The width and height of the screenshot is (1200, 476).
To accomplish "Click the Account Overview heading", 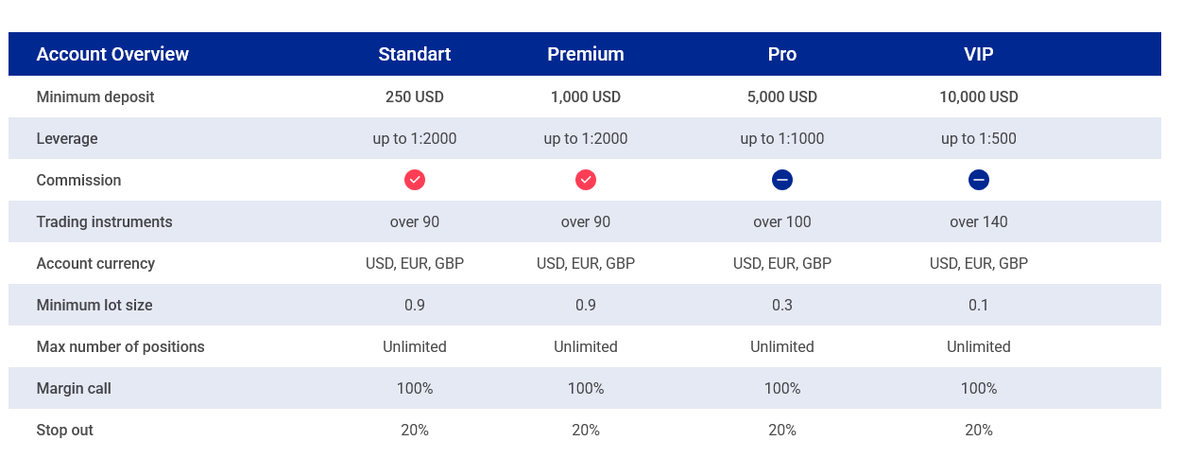I will [x=112, y=54].
